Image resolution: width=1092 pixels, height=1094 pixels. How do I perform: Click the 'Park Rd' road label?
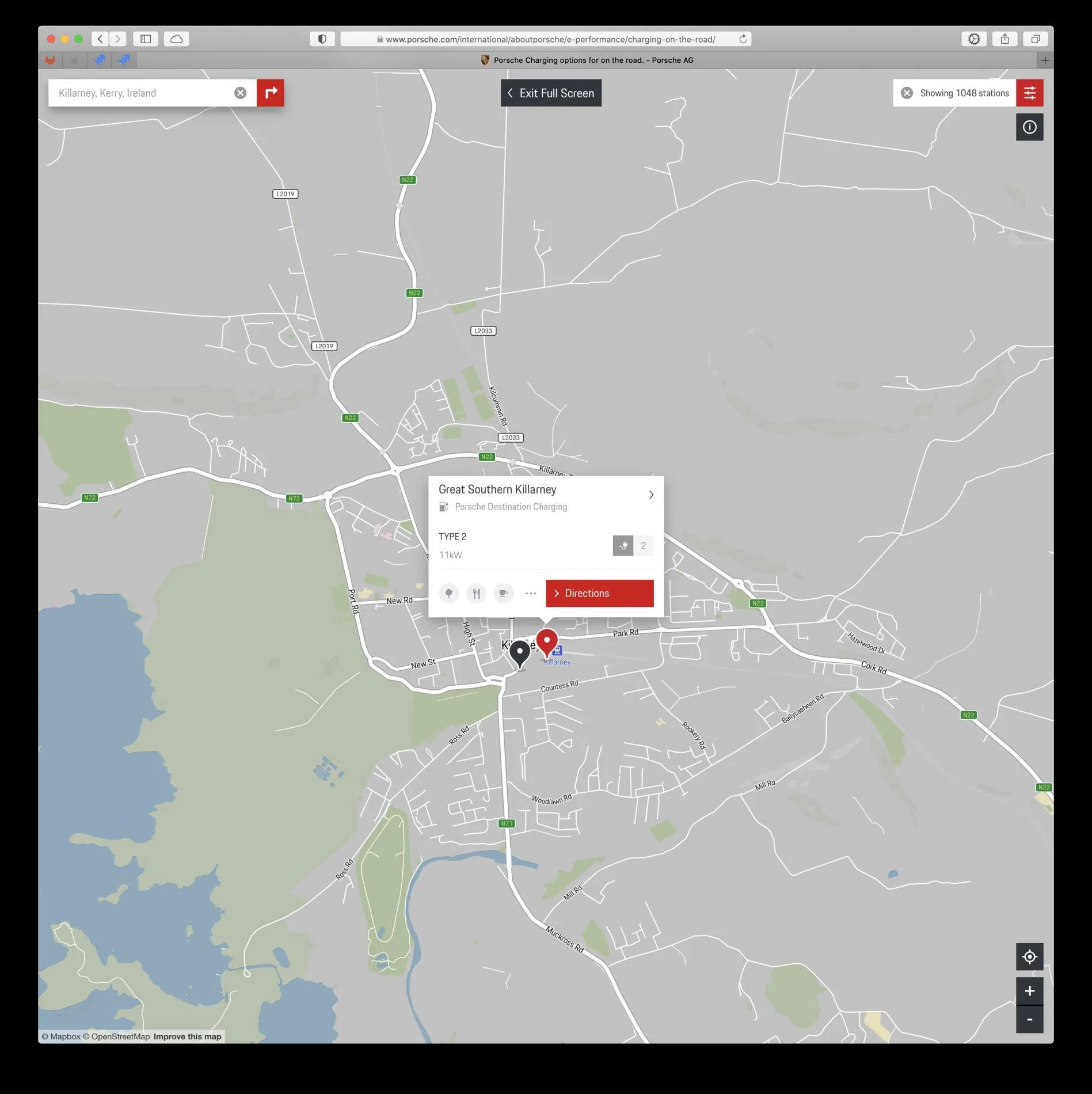click(625, 633)
